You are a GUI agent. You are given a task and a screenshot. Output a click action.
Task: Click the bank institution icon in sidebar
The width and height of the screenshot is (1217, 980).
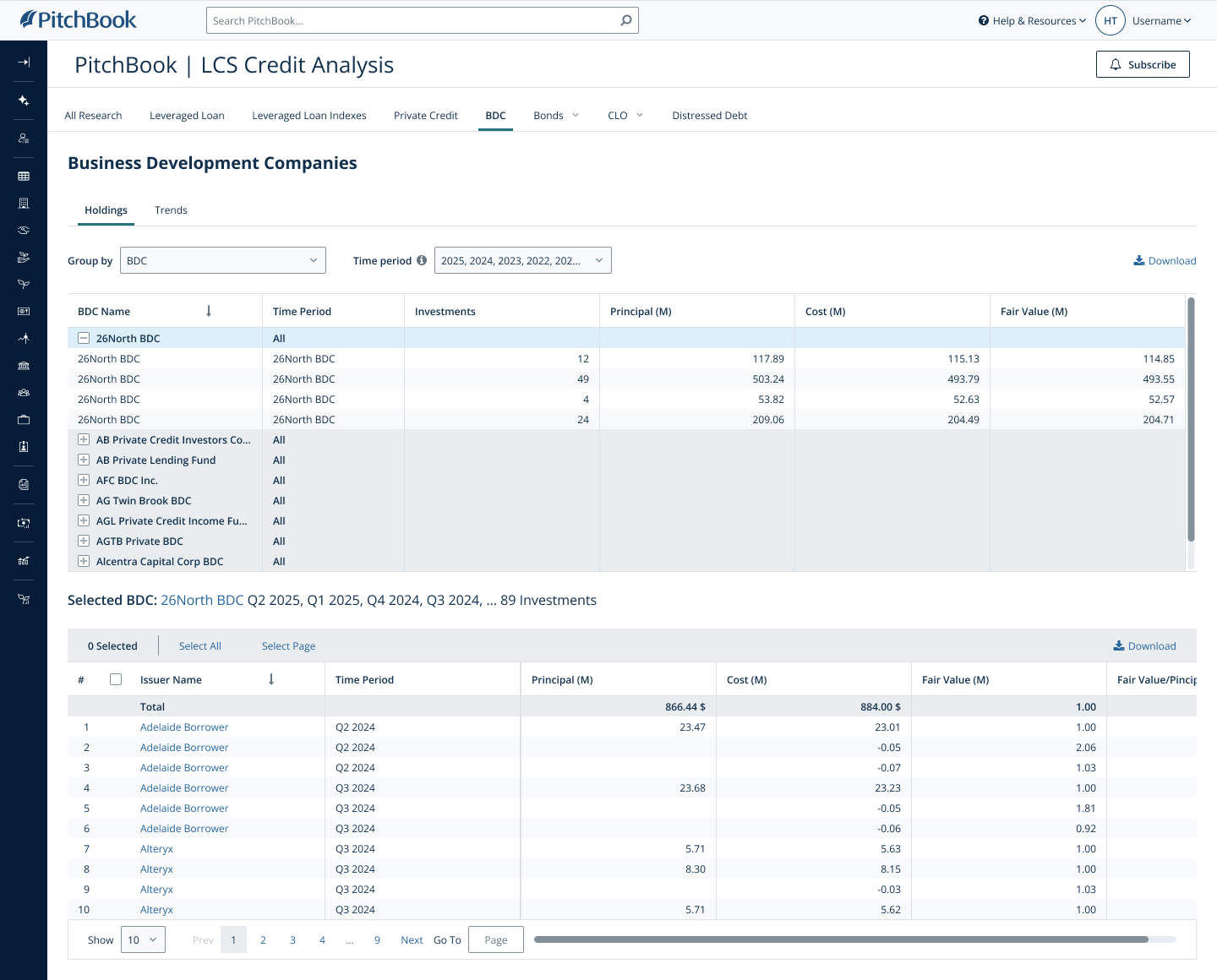(x=24, y=366)
